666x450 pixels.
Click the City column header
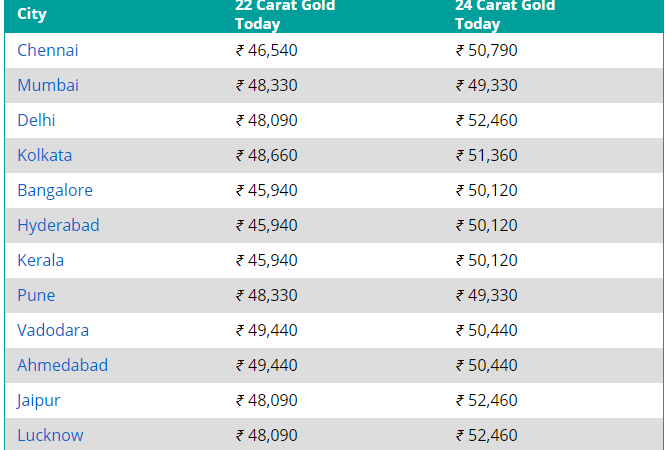32,15
